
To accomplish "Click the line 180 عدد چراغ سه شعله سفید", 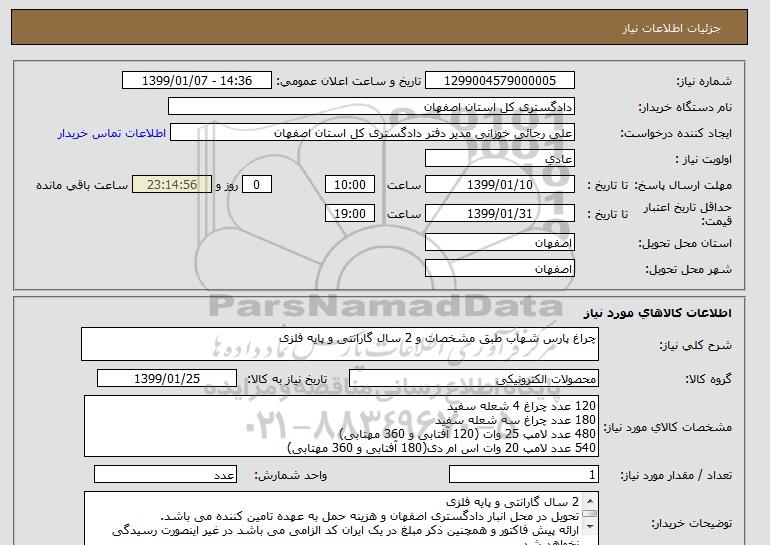I will tap(515, 420).
